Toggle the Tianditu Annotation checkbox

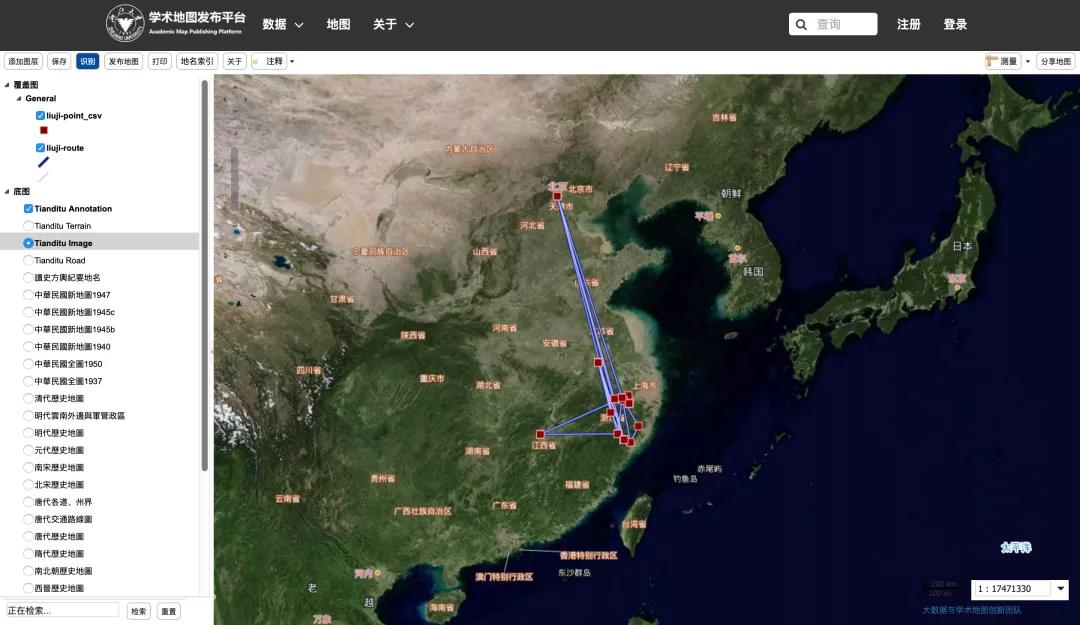pos(28,209)
